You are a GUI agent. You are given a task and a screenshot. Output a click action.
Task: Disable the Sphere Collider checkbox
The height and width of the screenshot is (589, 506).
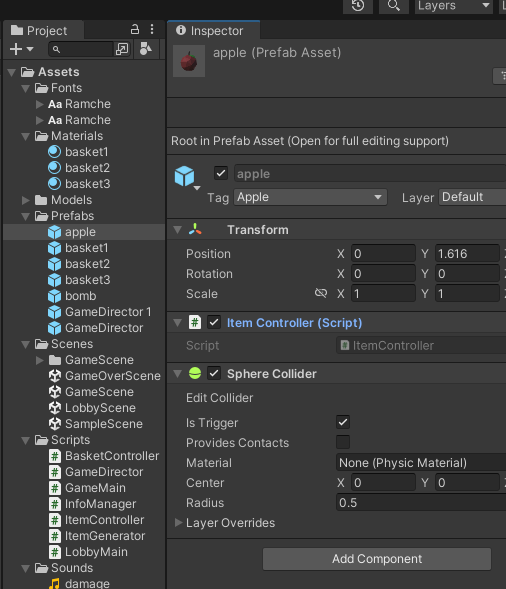coord(214,374)
